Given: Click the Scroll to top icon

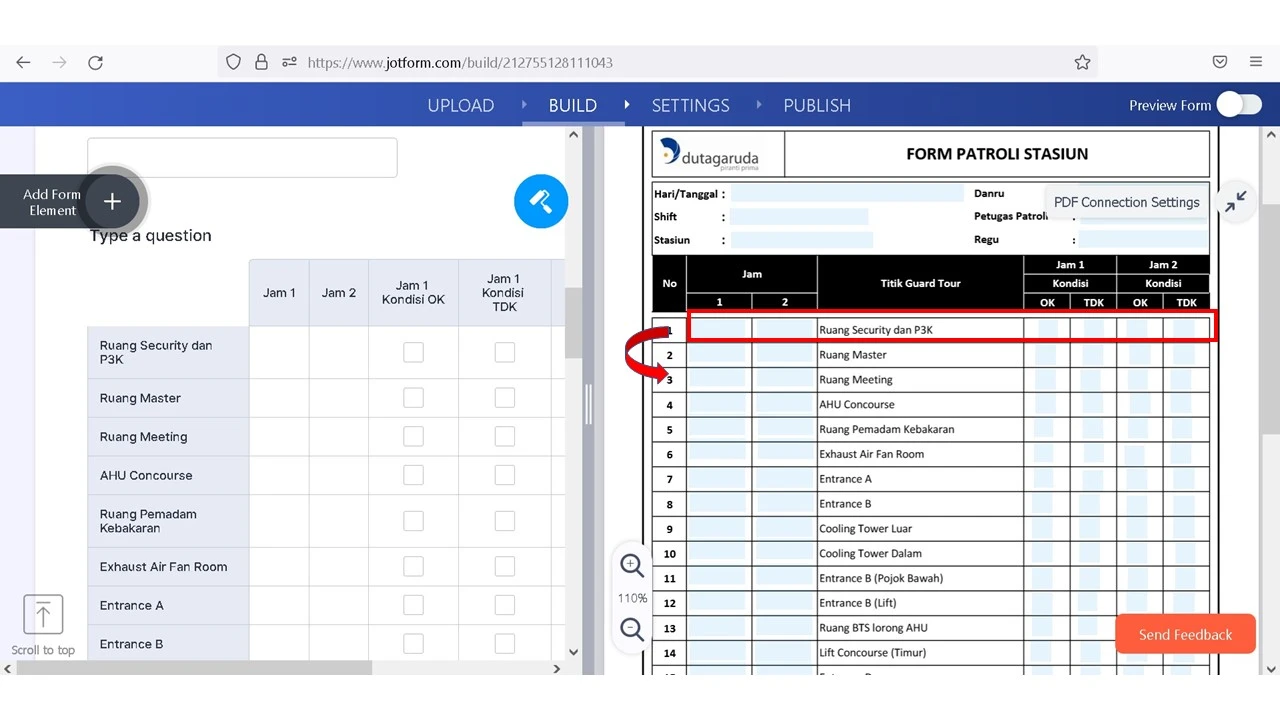Looking at the screenshot, I should click(x=43, y=614).
